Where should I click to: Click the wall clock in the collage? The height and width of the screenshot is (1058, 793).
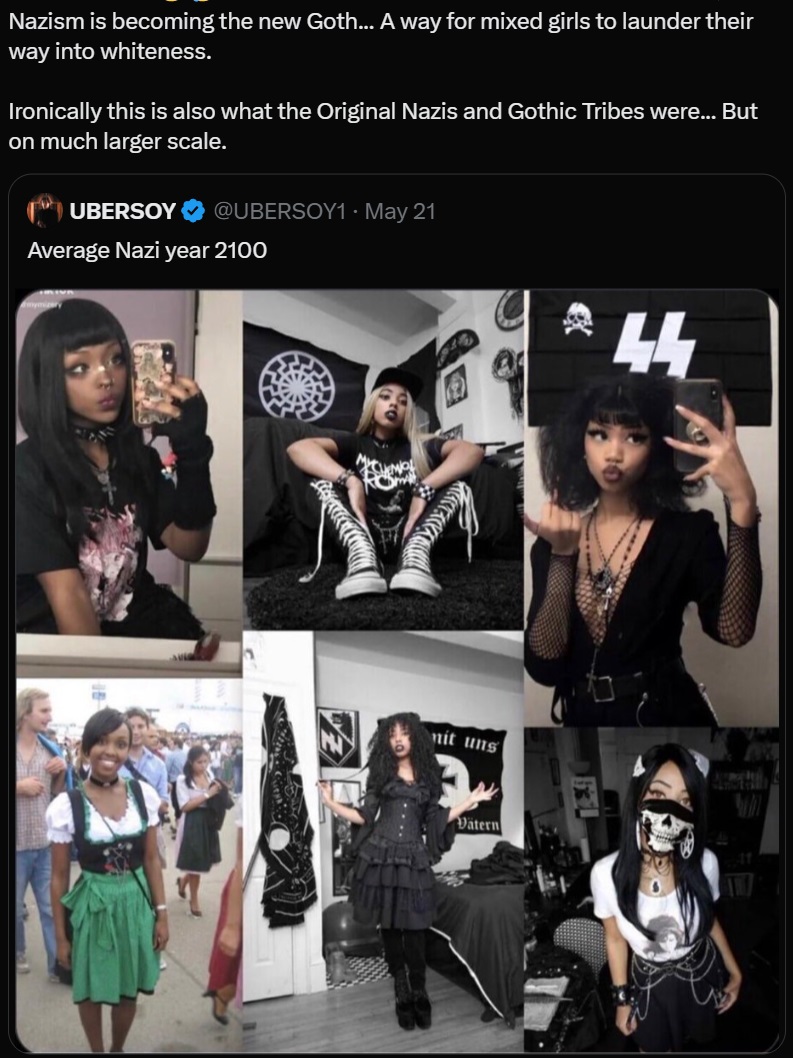510,310
